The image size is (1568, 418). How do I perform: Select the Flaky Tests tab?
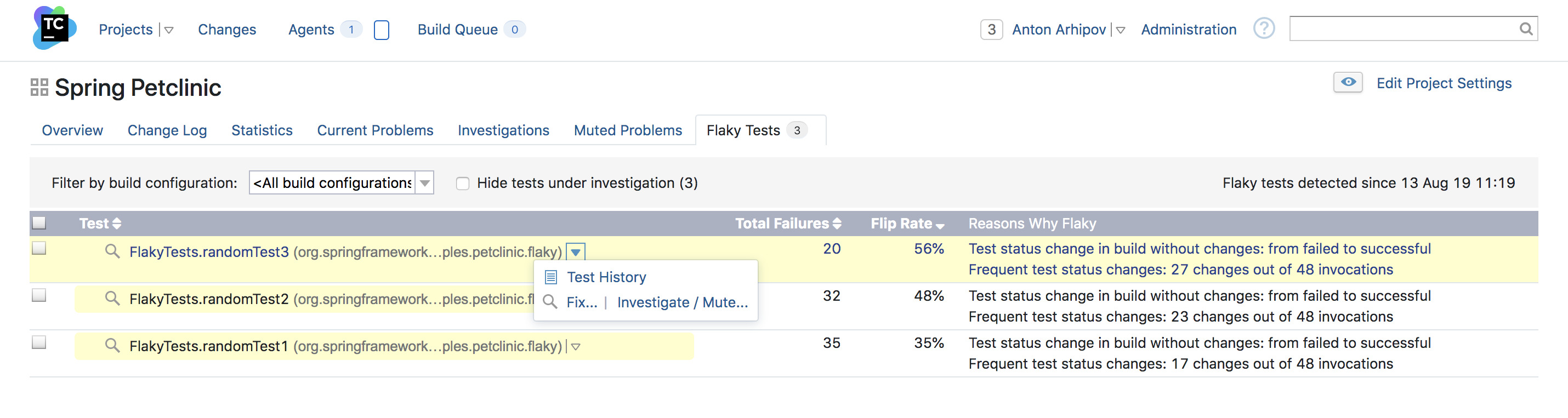760,130
